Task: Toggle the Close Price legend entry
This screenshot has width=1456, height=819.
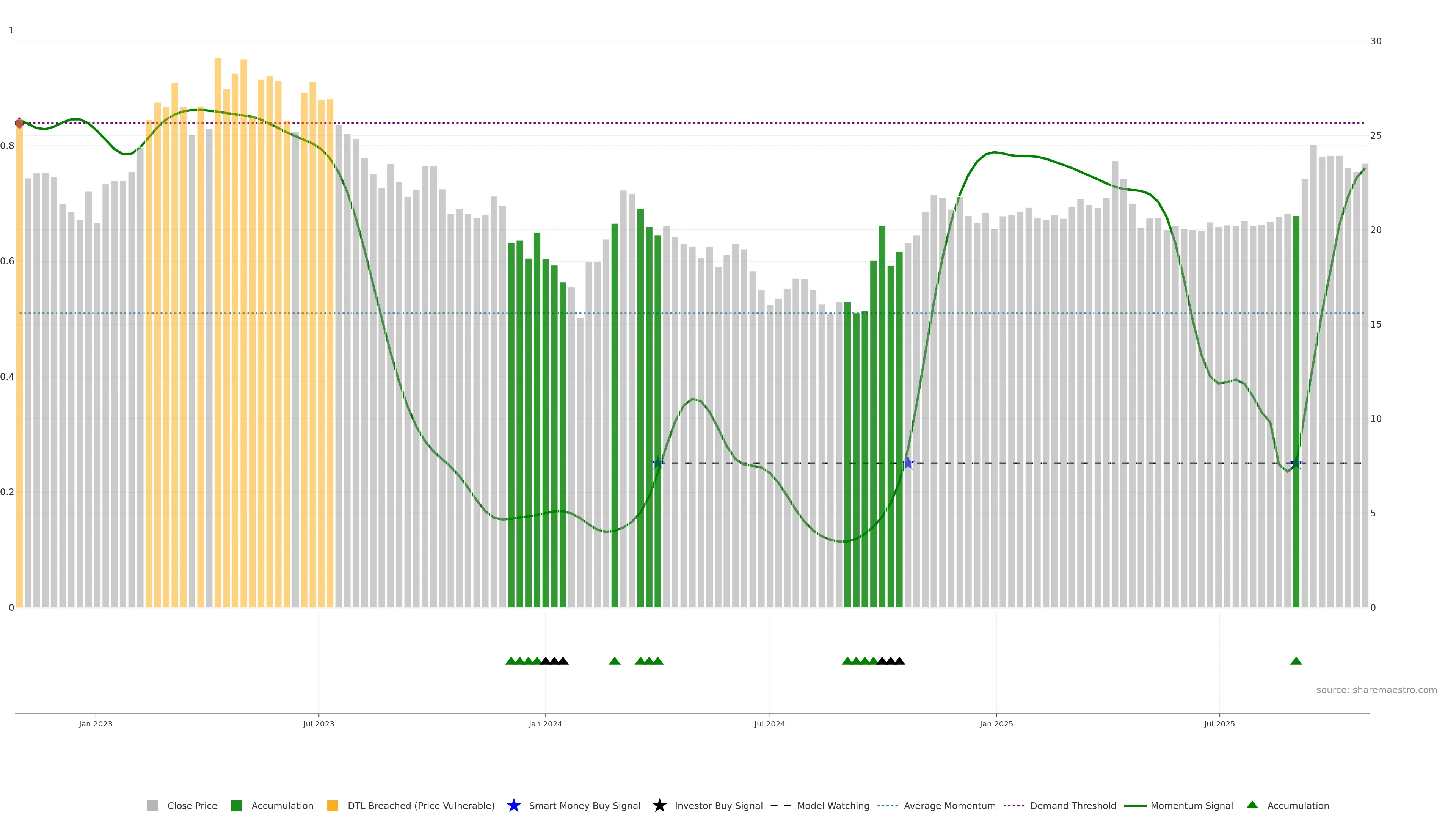Action: (x=191, y=805)
